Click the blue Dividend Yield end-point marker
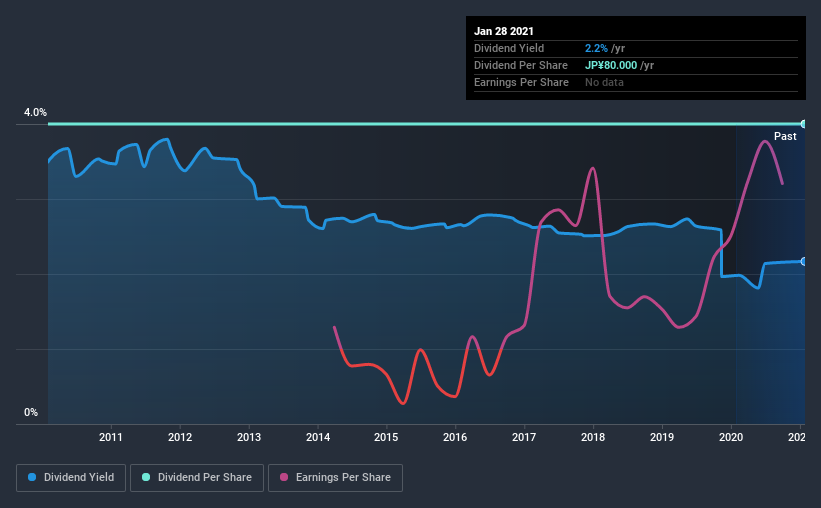Image resolution: width=821 pixels, height=508 pixels. (804, 261)
